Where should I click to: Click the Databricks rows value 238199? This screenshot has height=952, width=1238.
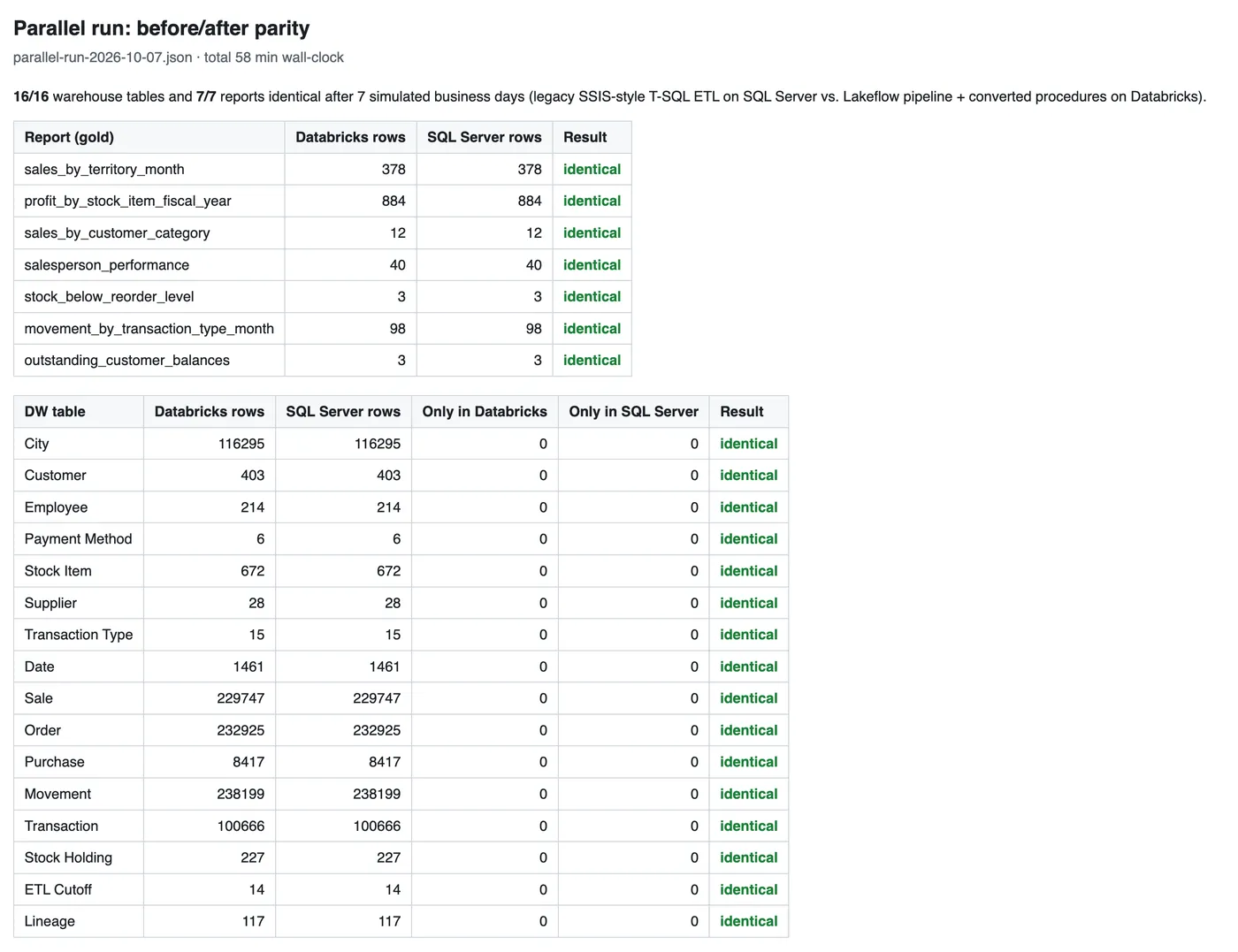(241, 793)
